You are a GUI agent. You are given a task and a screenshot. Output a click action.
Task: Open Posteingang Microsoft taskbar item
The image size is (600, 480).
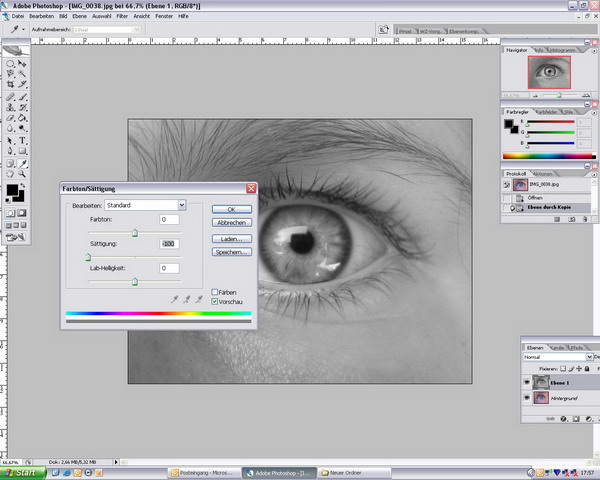pyautogui.click(x=205, y=473)
